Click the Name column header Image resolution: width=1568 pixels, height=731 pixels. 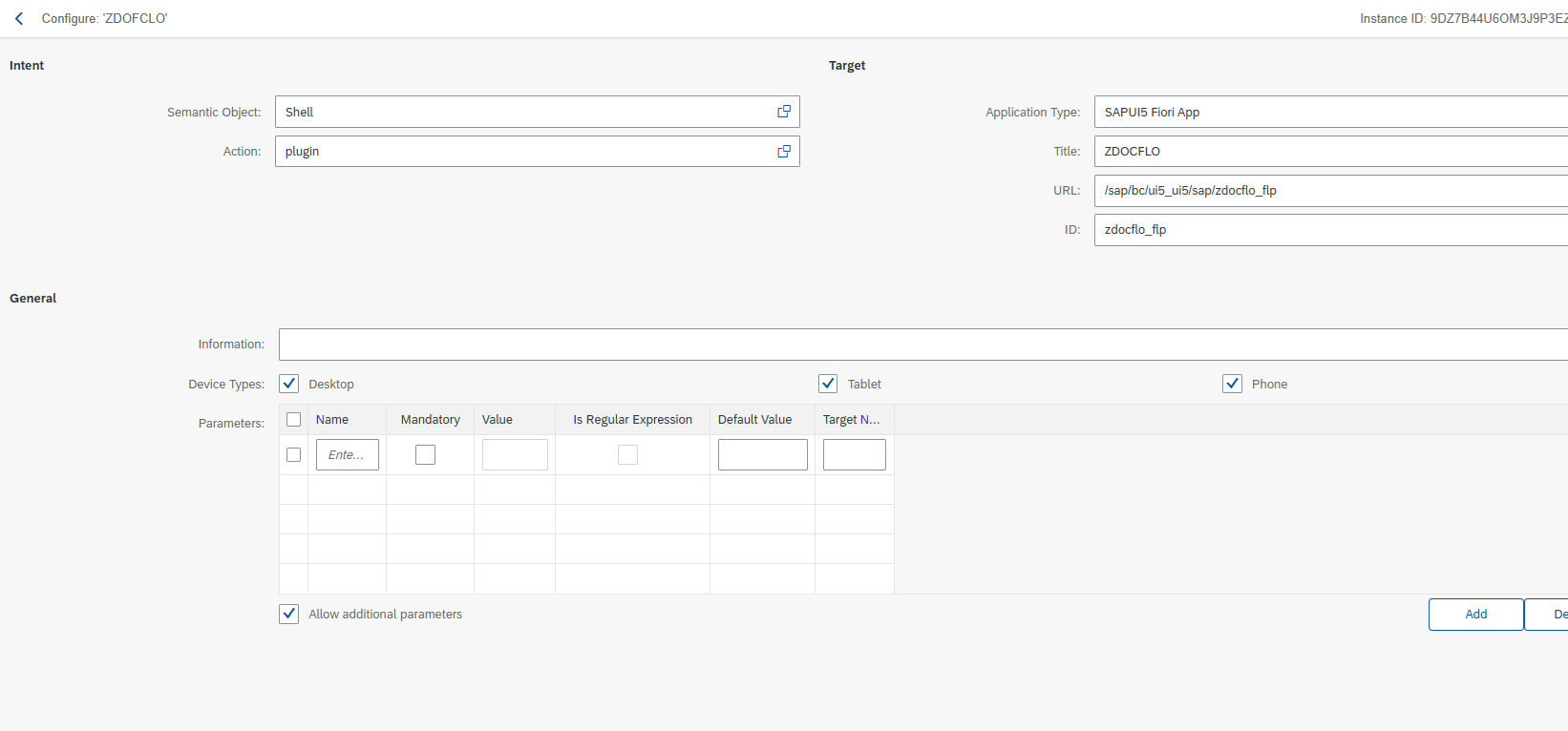(x=347, y=420)
